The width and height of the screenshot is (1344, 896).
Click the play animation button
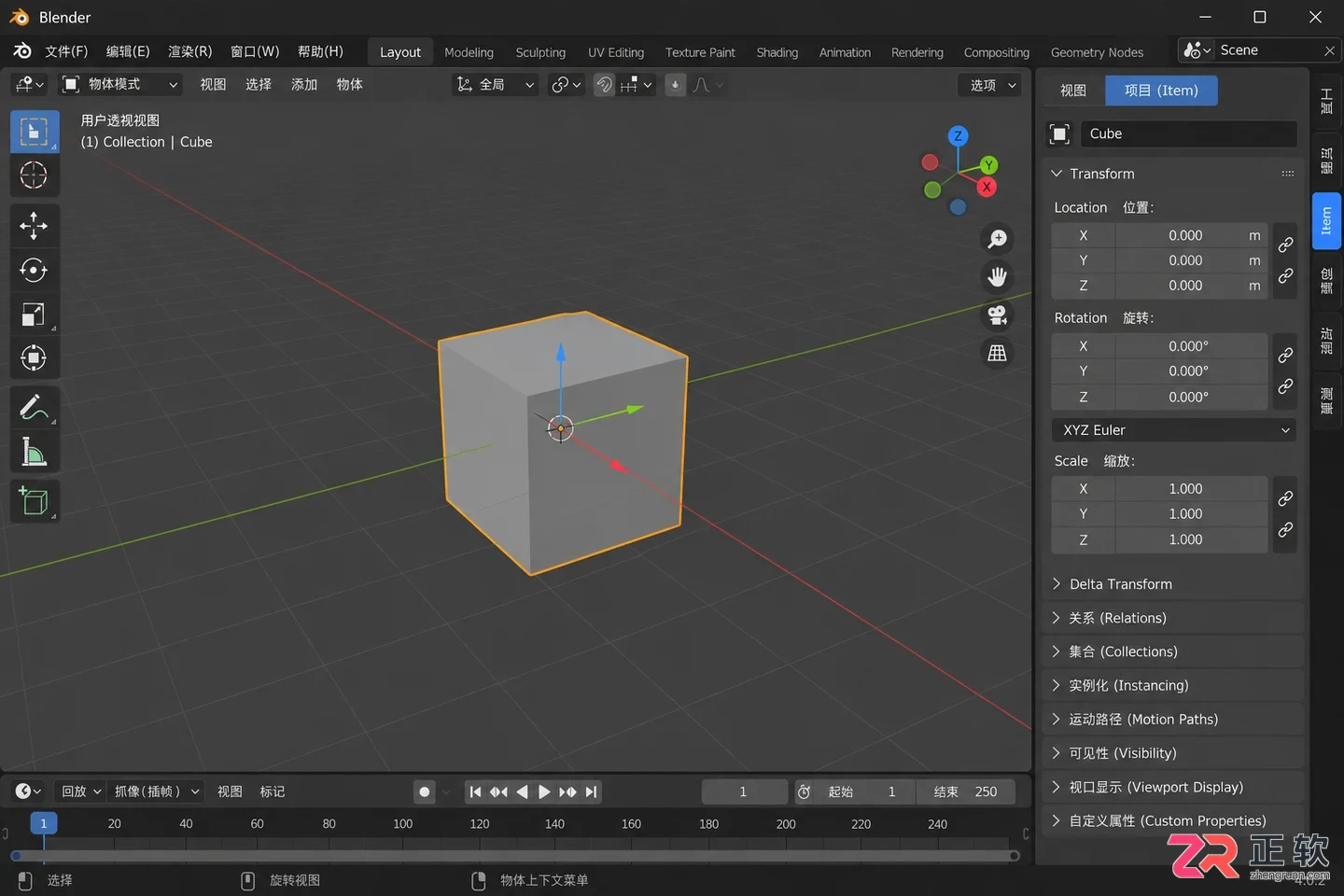[544, 791]
